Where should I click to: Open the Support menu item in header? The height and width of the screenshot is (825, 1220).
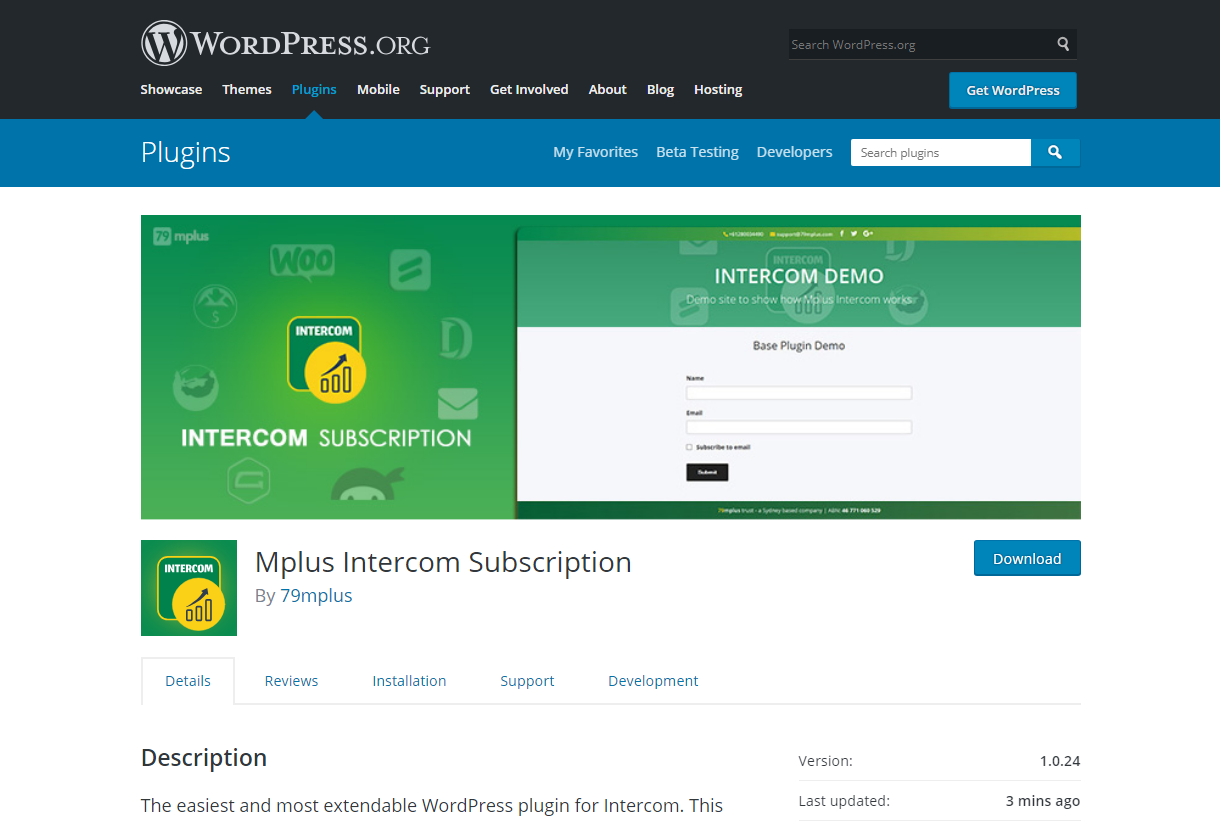pyautogui.click(x=445, y=89)
